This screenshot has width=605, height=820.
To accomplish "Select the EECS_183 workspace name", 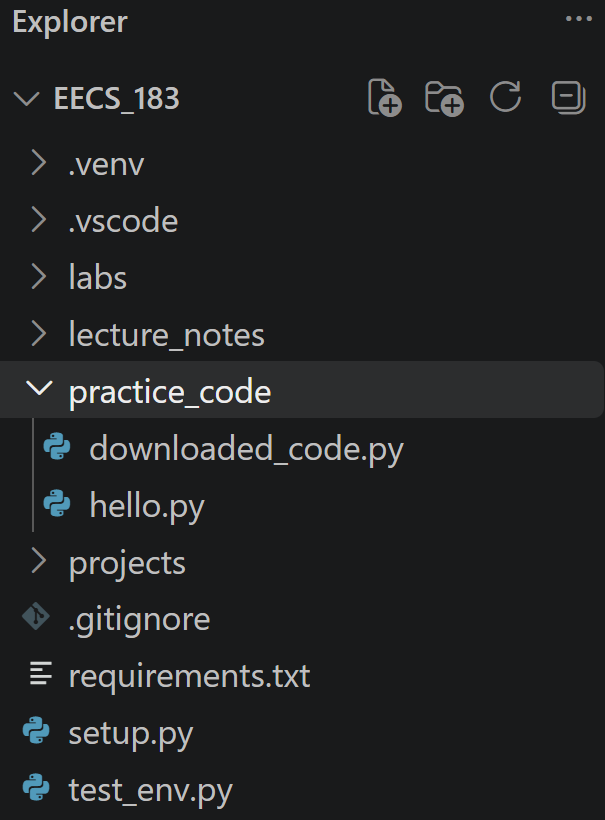I will click(x=117, y=98).
